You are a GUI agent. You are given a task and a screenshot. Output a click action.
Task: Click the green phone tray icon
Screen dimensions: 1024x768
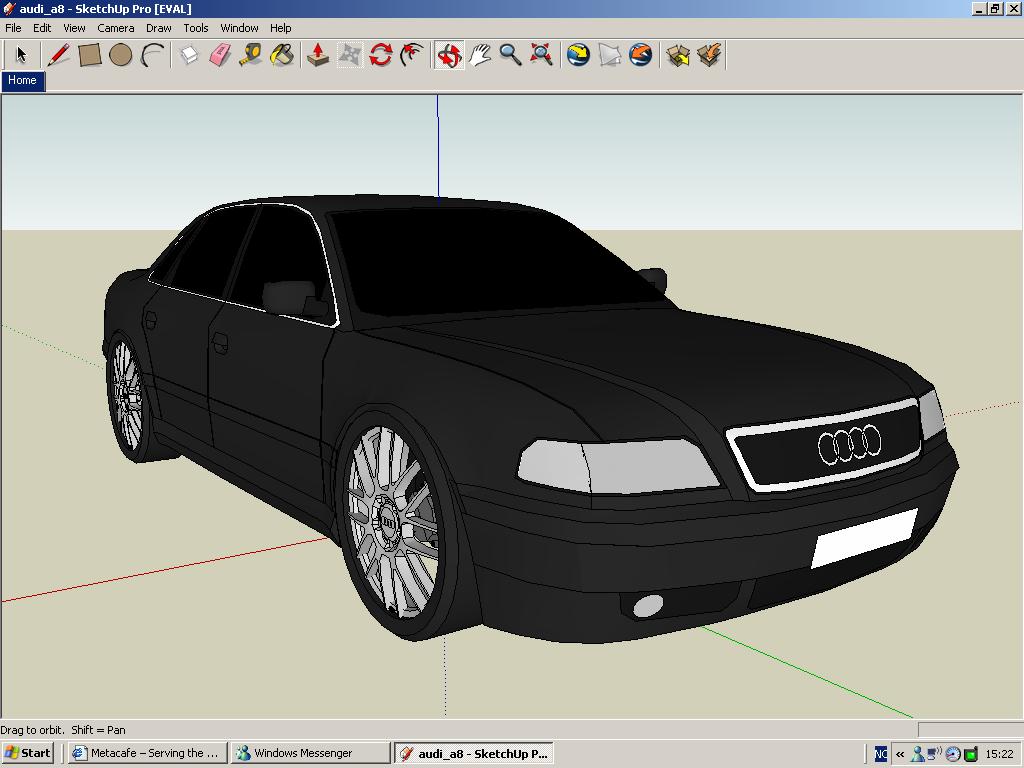(x=970, y=754)
